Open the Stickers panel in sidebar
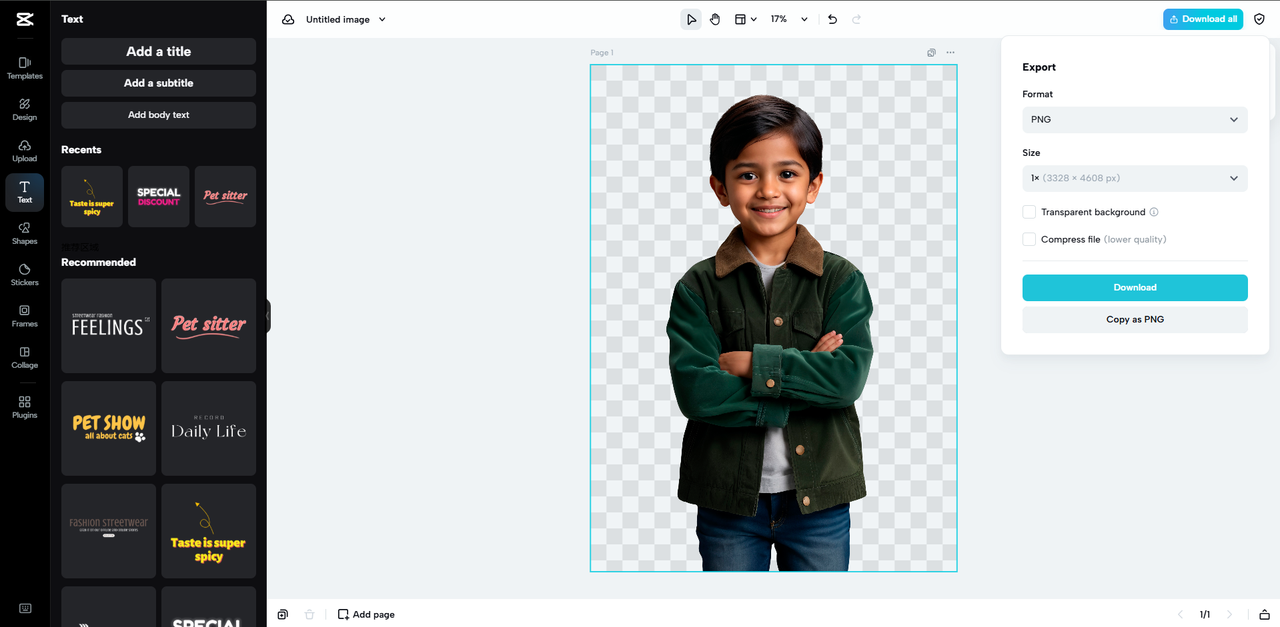This screenshot has width=1280, height=627. point(24,274)
